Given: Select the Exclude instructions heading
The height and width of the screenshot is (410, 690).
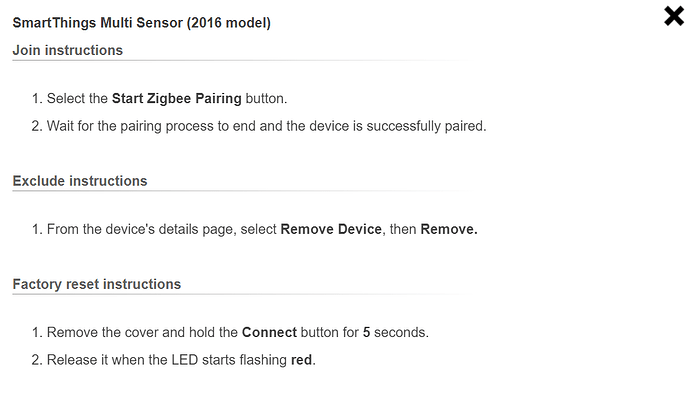Looking at the screenshot, I should [79, 181].
